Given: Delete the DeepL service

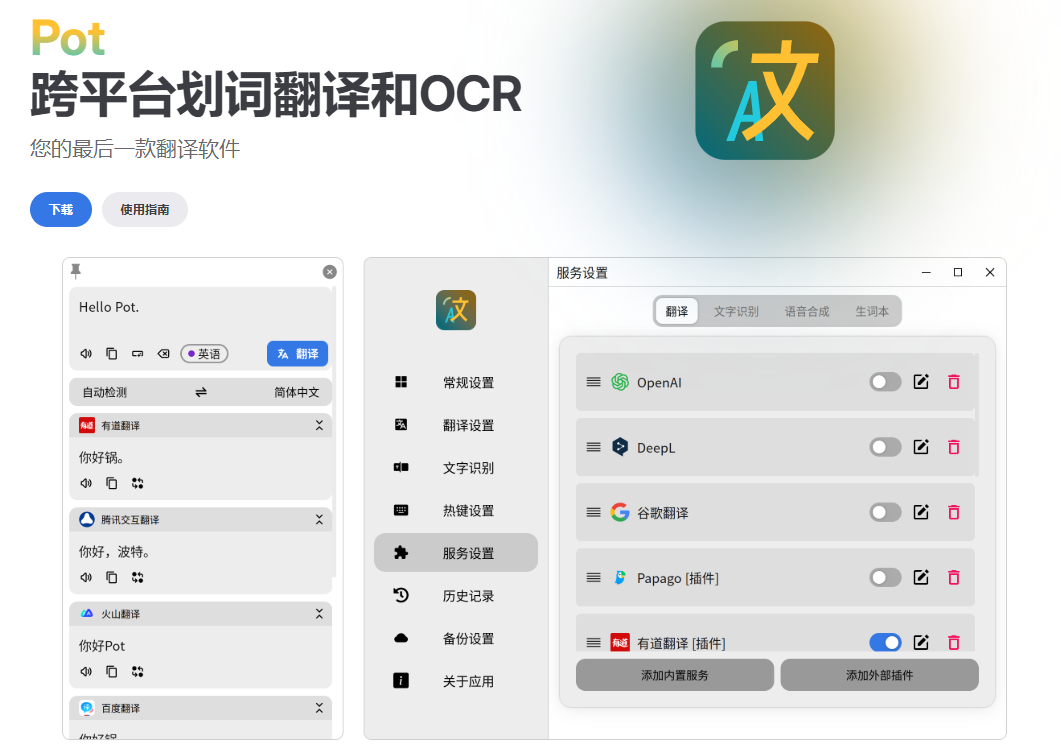Looking at the screenshot, I should click(954, 447).
